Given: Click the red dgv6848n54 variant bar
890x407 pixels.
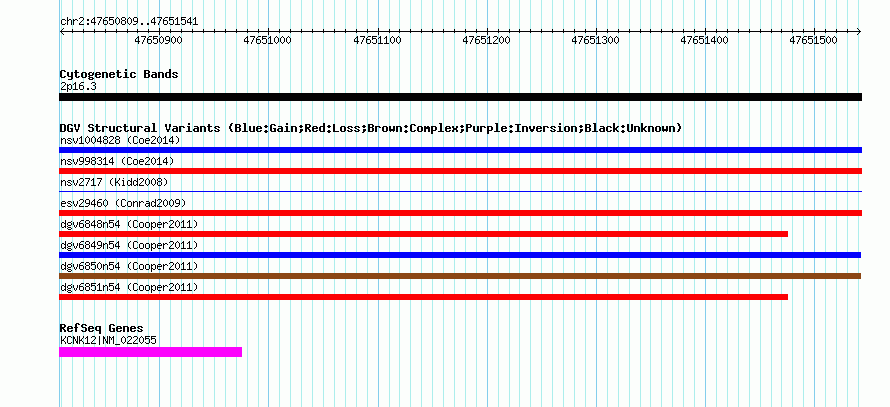Looking at the screenshot, I should coord(423,234).
